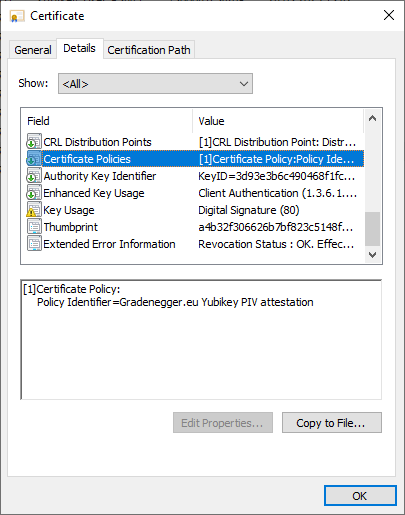Click the field list scroll up arrow
Viewport: 405px width, 515px height.
click(372, 118)
